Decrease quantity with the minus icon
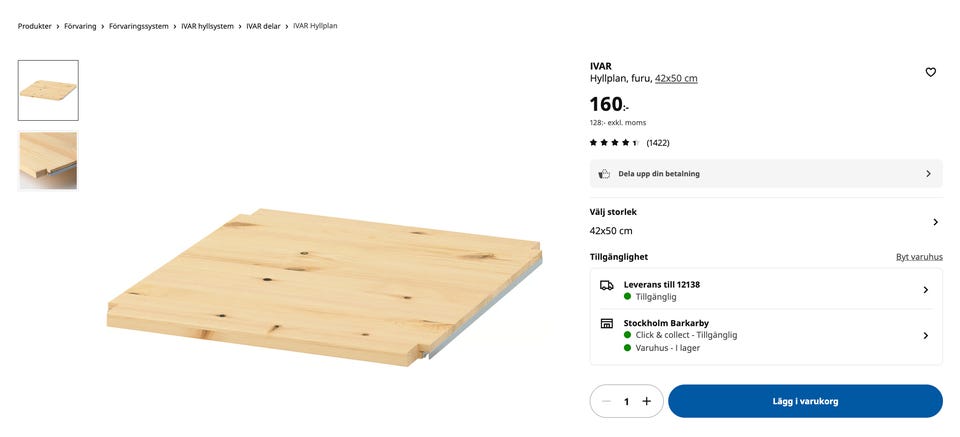The width and height of the screenshot is (960, 437). tap(606, 401)
